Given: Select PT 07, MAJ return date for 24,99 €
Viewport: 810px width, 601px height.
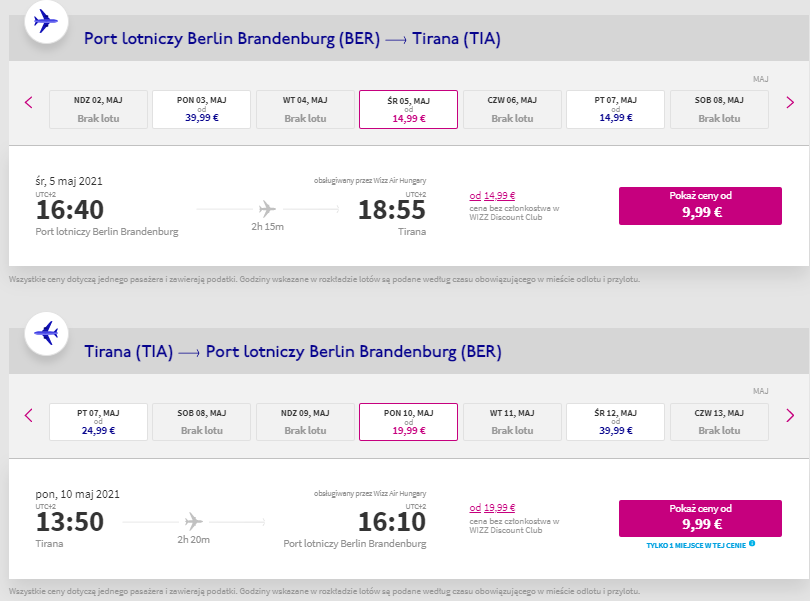Looking at the screenshot, I should (x=98, y=422).
